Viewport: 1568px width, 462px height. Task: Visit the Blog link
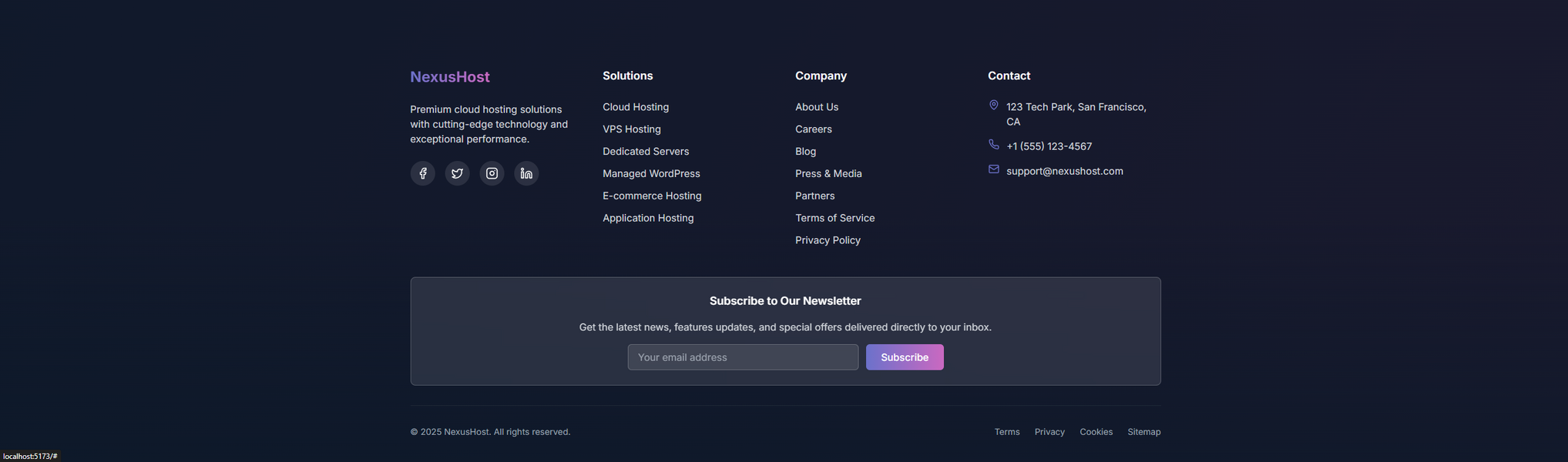[805, 152]
